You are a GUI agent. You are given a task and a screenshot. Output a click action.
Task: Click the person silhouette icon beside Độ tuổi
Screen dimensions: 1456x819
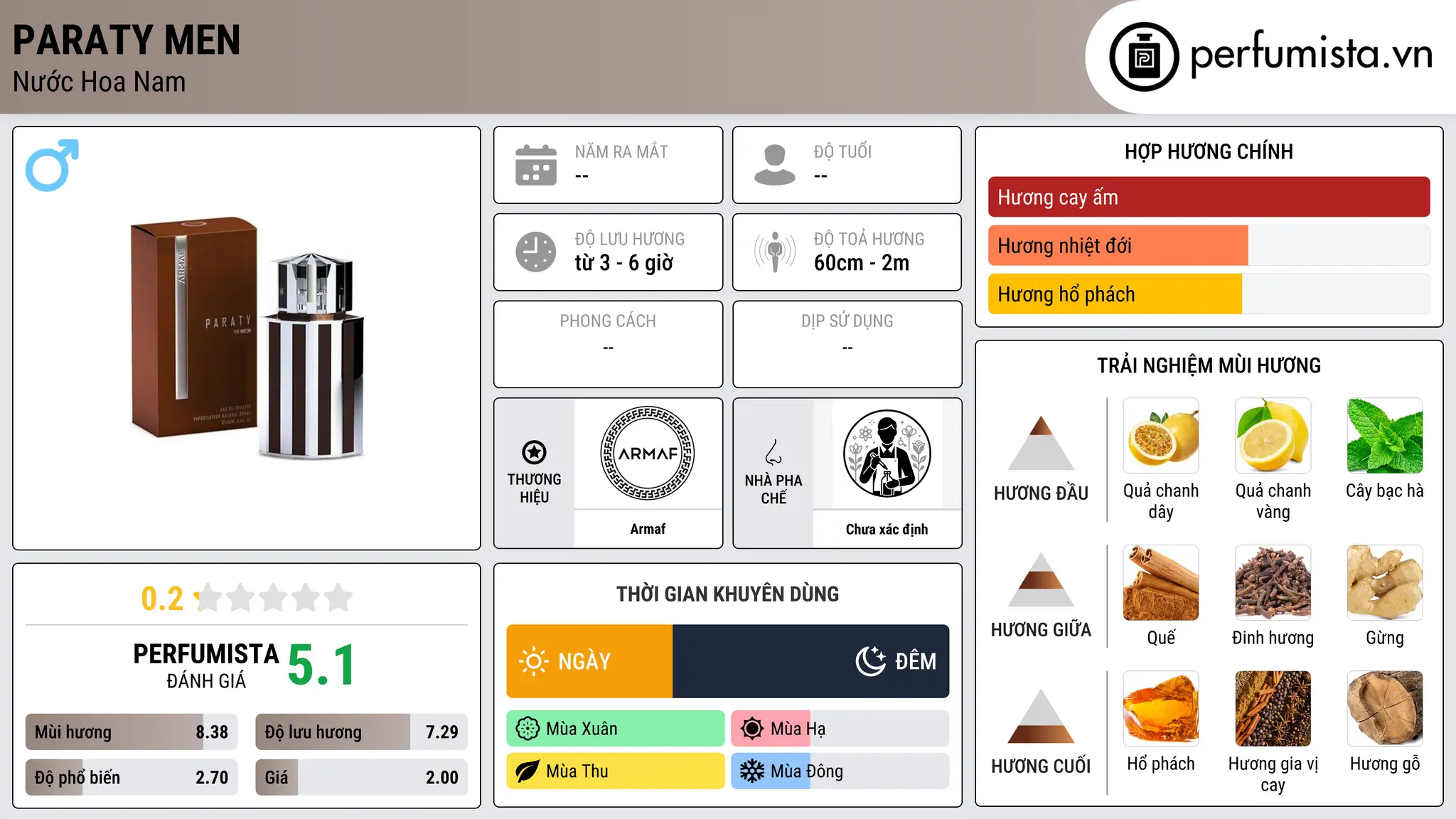point(775,165)
